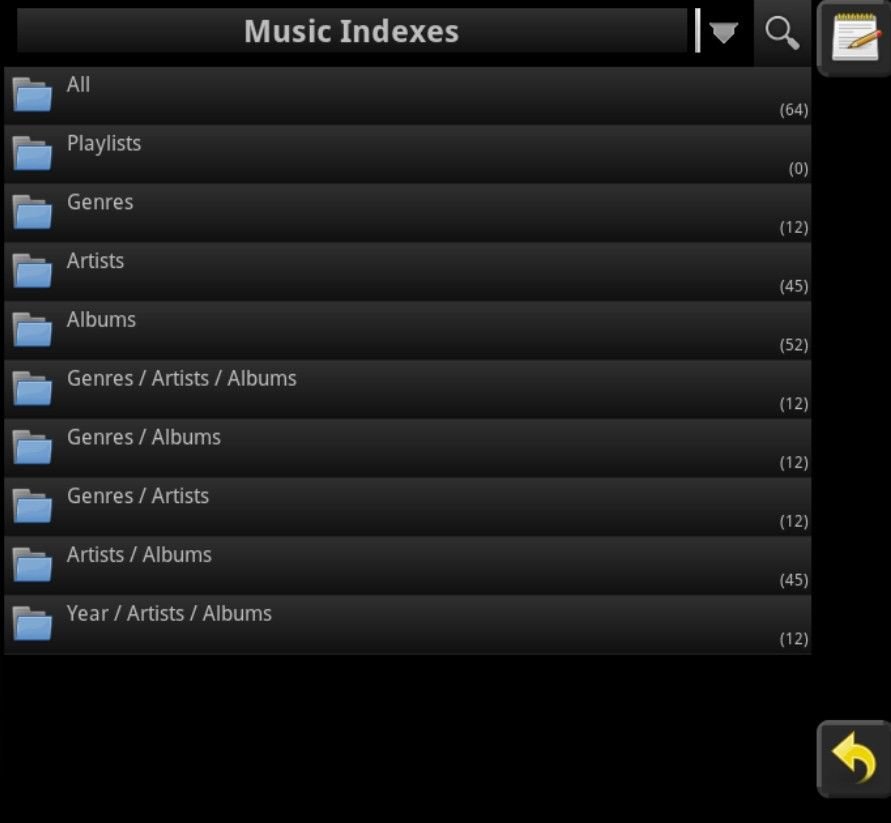
Task: Click the (52) count on Albums
Action: 793,345
